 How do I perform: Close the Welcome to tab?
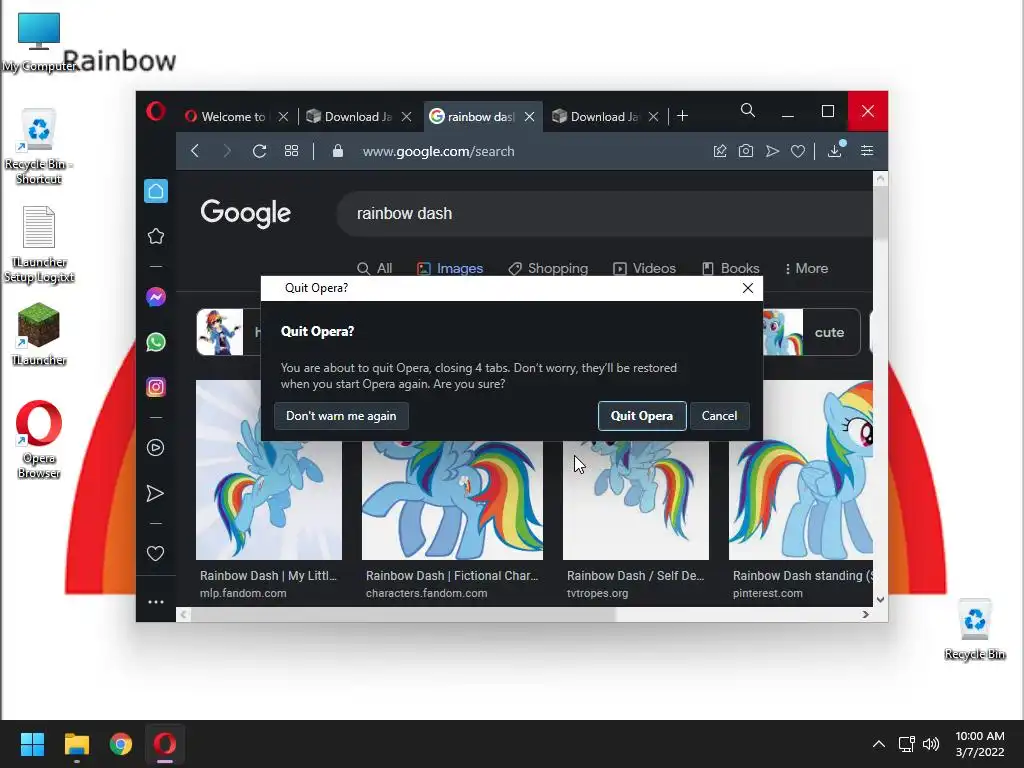(x=283, y=117)
